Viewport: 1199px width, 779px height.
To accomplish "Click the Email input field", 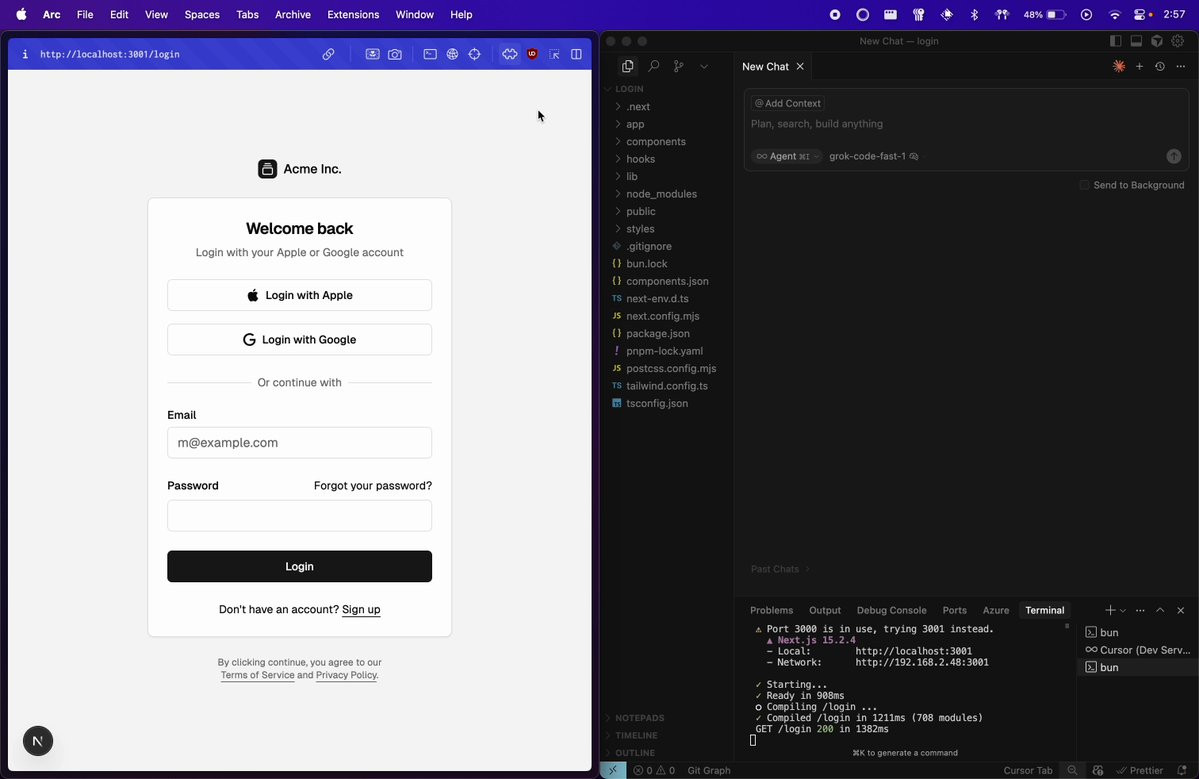I will point(300,443).
